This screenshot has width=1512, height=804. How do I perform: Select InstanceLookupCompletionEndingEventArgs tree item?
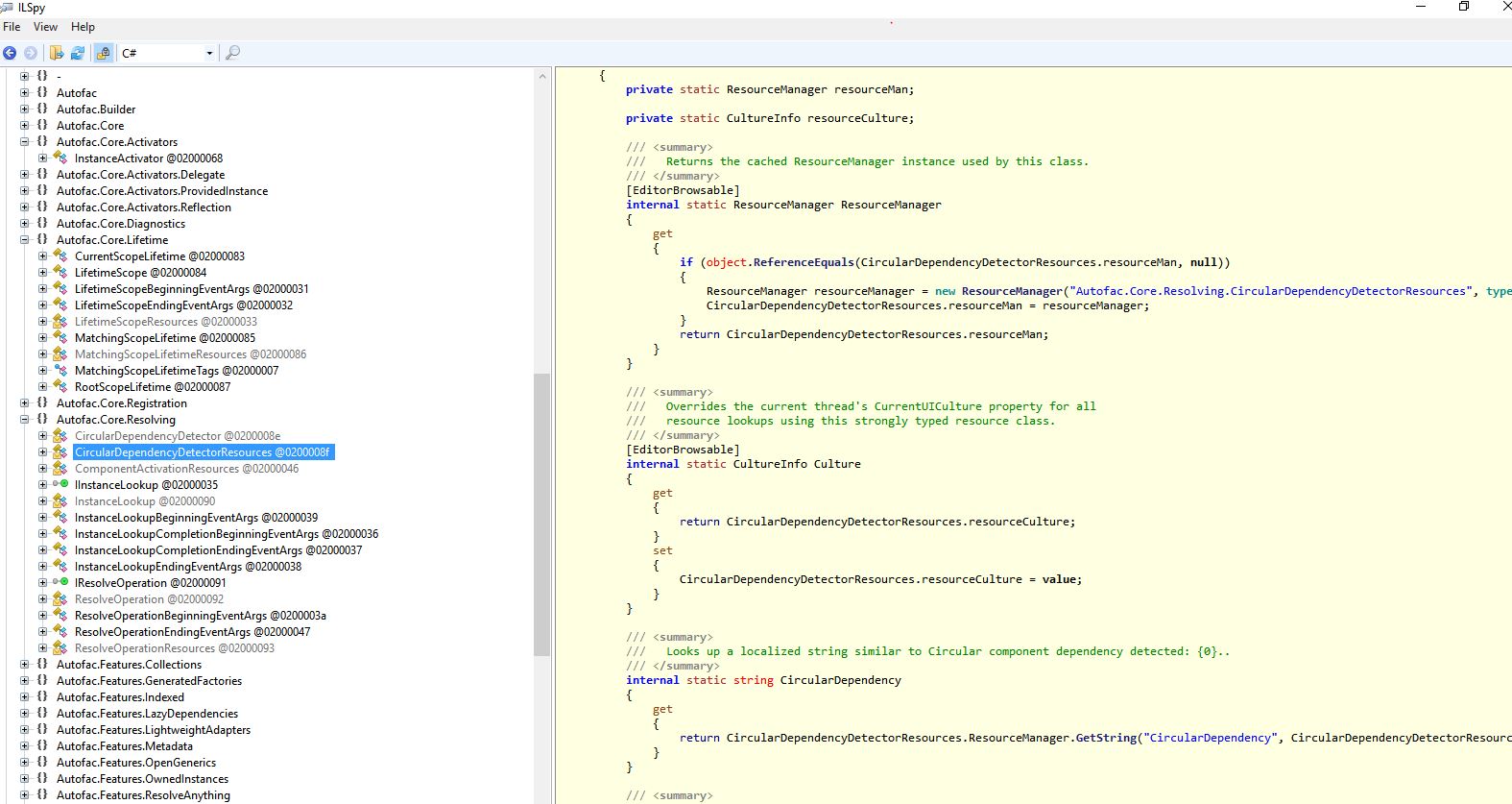click(219, 550)
